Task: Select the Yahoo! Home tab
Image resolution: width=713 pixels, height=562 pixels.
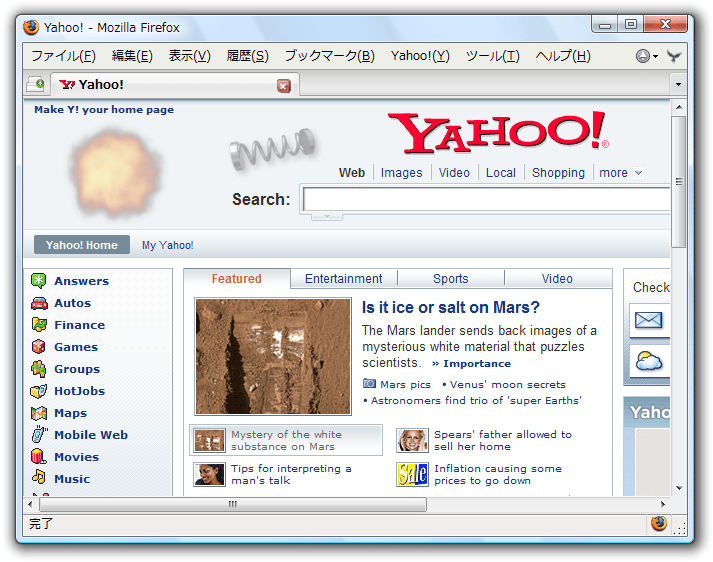Action: click(x=82, y=245)
